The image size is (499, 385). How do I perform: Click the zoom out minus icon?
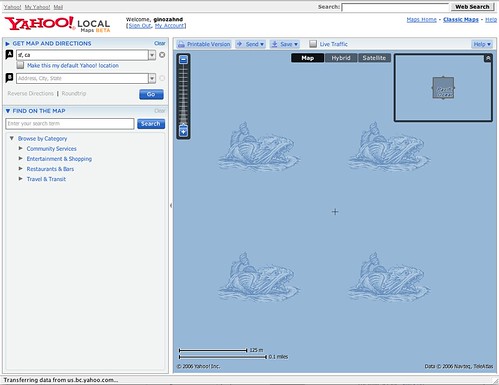pos(183,60)
